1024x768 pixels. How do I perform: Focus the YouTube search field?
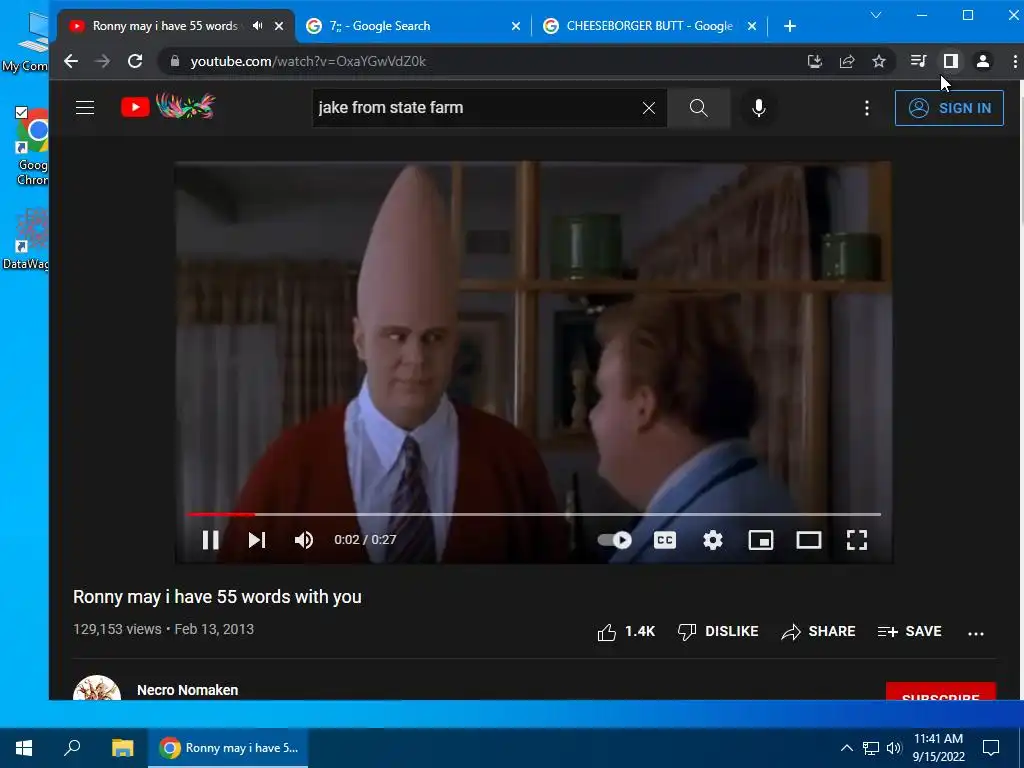pos(477,108)
